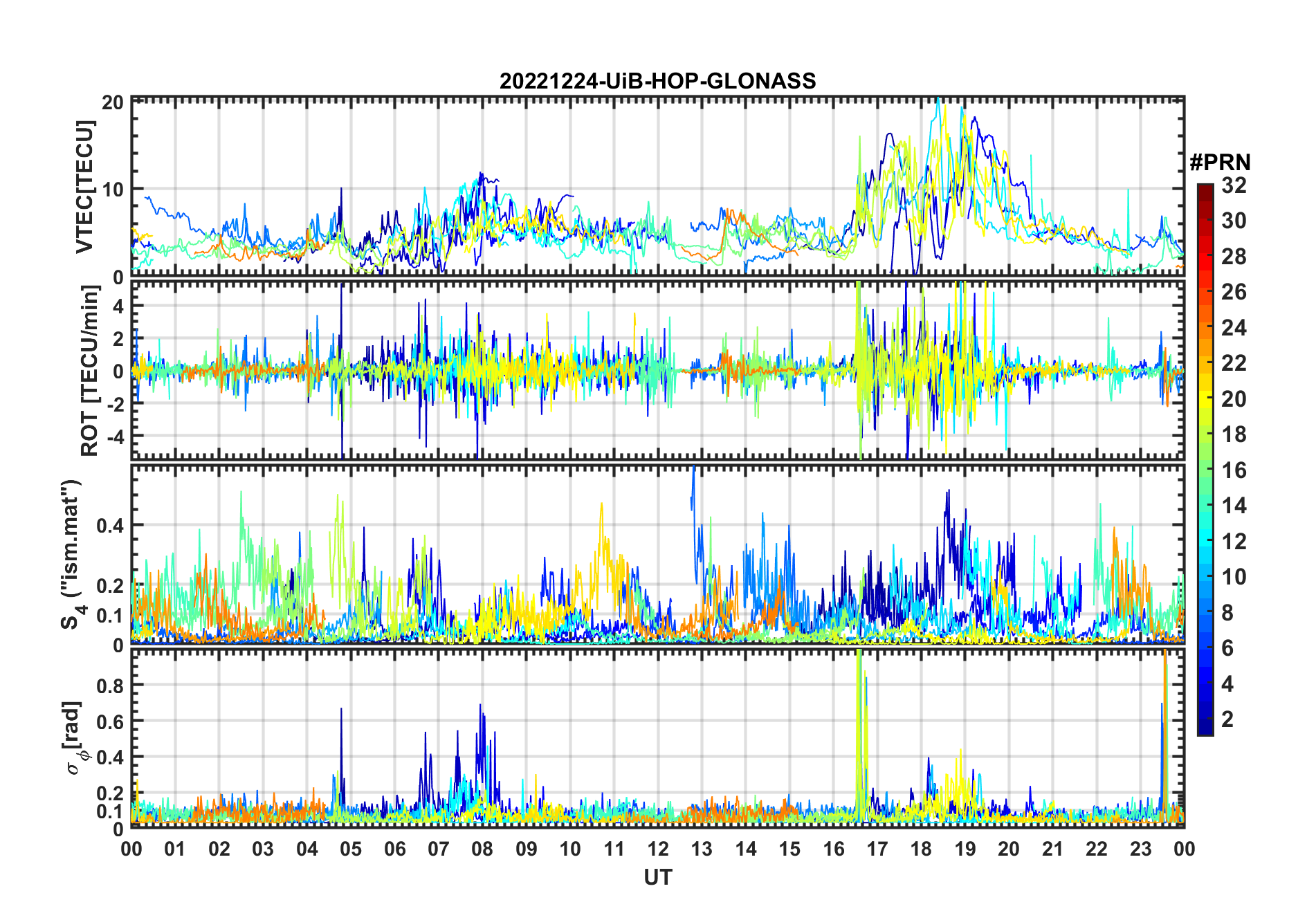Select the 24 label on the PRN colorbar
The image size is (1316, 920).
point(1234,328)
